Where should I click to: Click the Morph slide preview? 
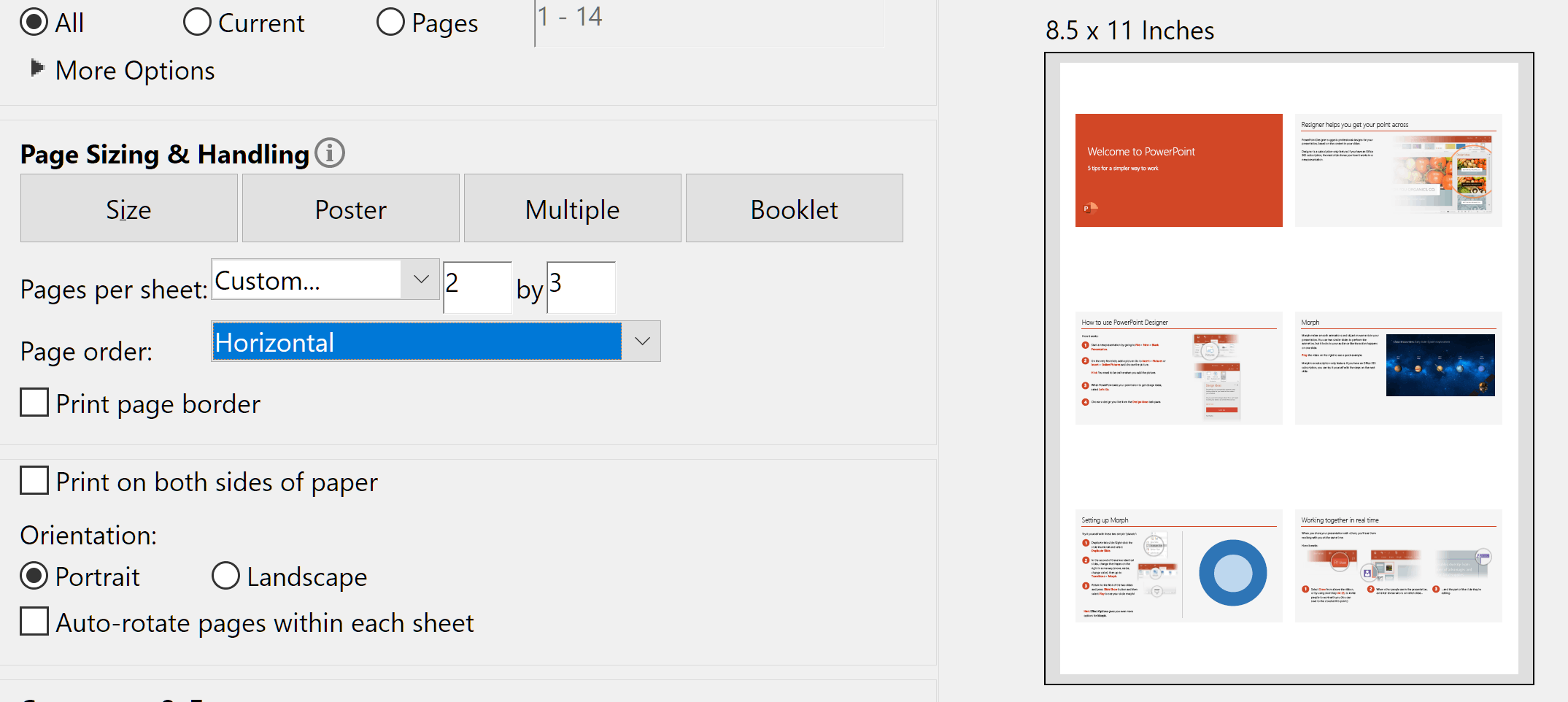pos(1398,368)
